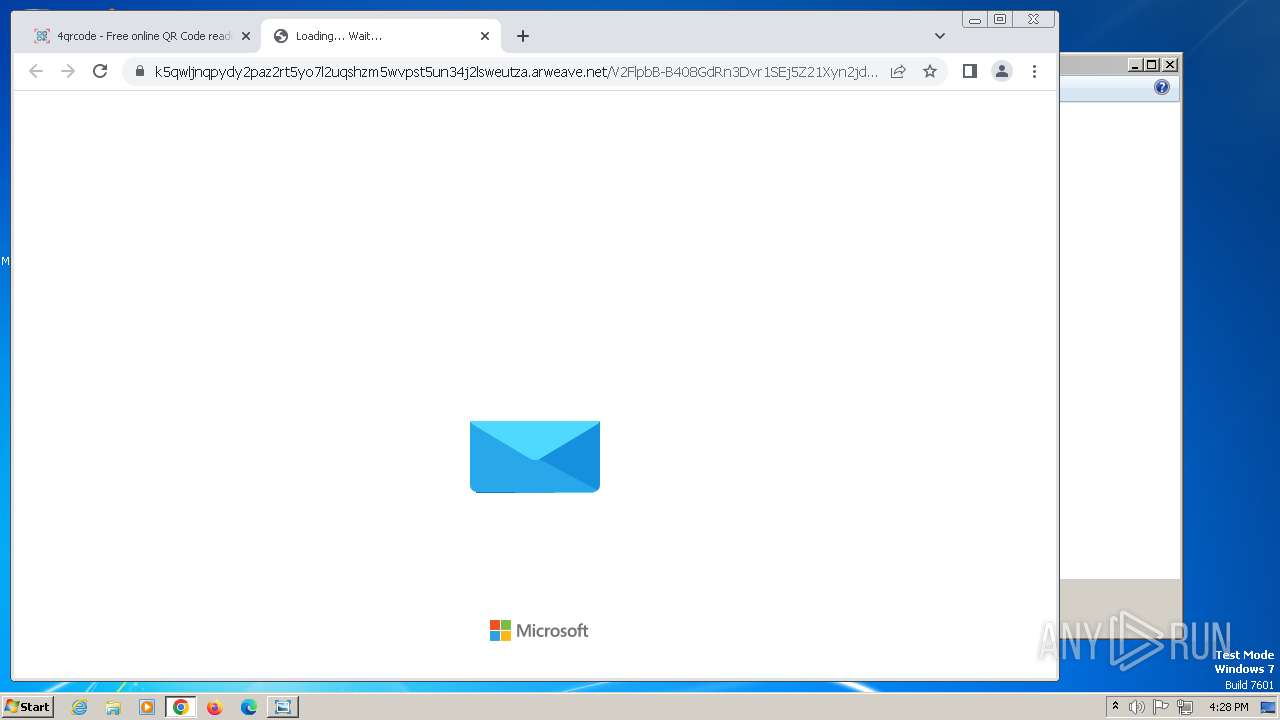
Task: Open the Chrome profile avatar menu
Action: click(x=1001, y=71)
